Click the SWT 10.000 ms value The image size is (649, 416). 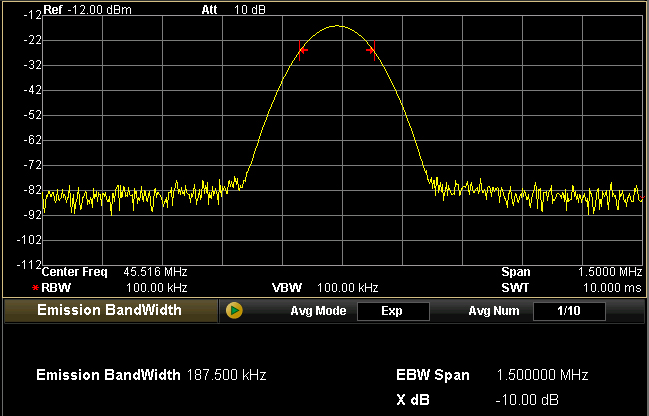[x=613, y=288]
